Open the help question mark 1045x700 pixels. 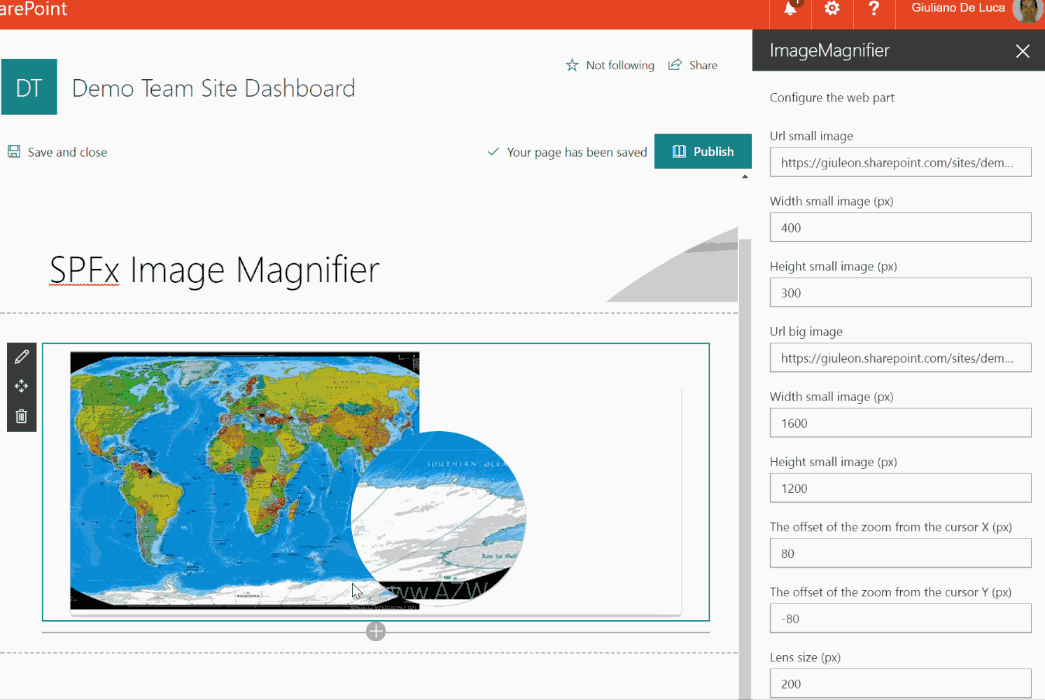[873, 8]
